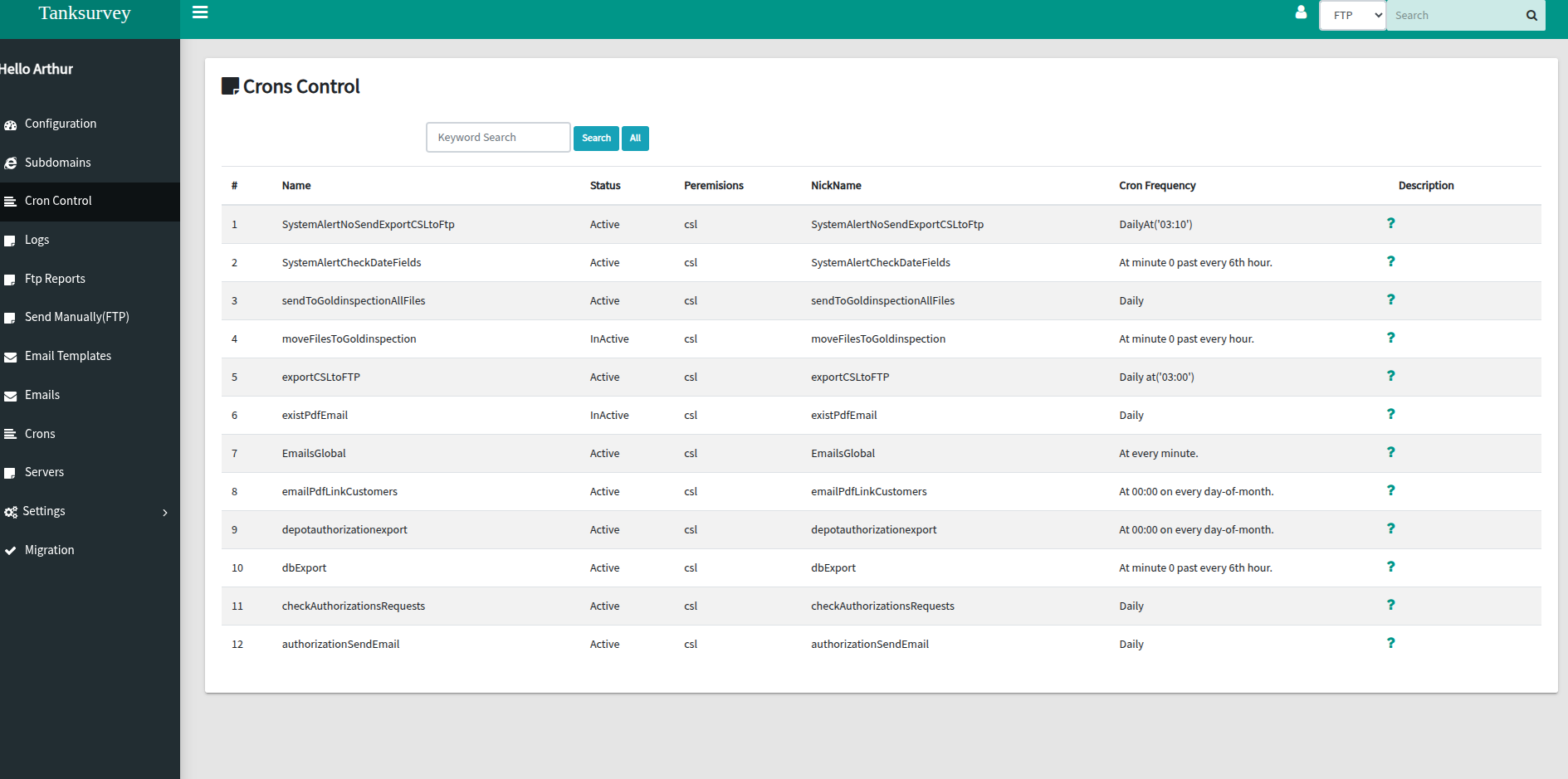Image resolution: width=1568 pixels, height=779 pixels.
Task: Show description for dbExport cron
Action: click(x=1391, y=567)
